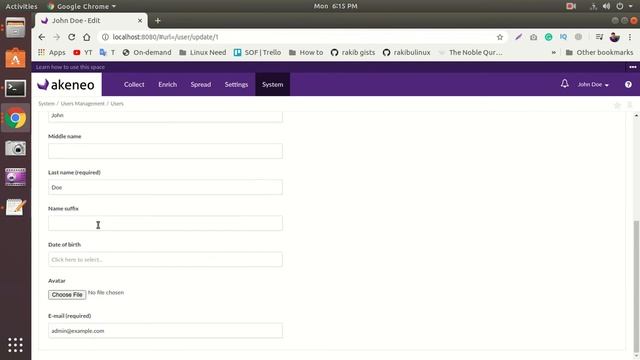
Task: Open the Other bookmarks folder
Action: click(x=600, y=53)
